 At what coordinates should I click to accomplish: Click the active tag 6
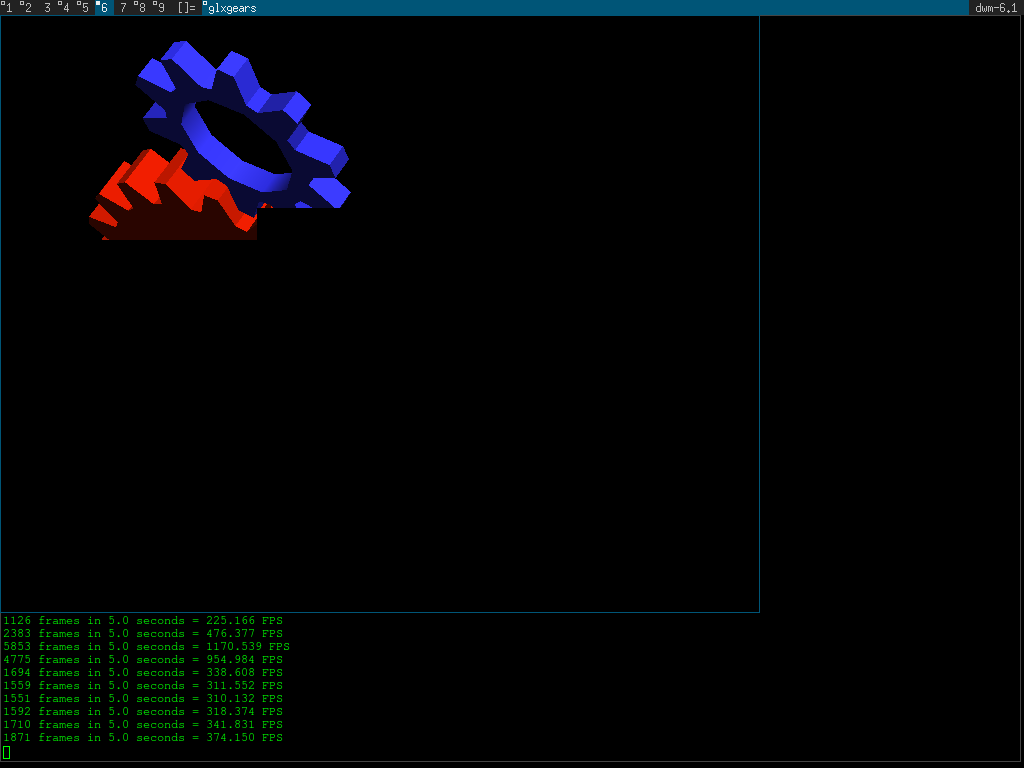point(103,8)
